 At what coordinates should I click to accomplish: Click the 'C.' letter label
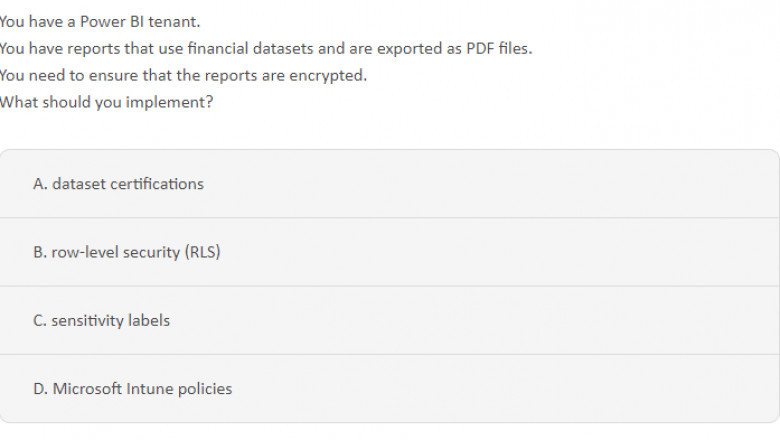pos(40,320)
